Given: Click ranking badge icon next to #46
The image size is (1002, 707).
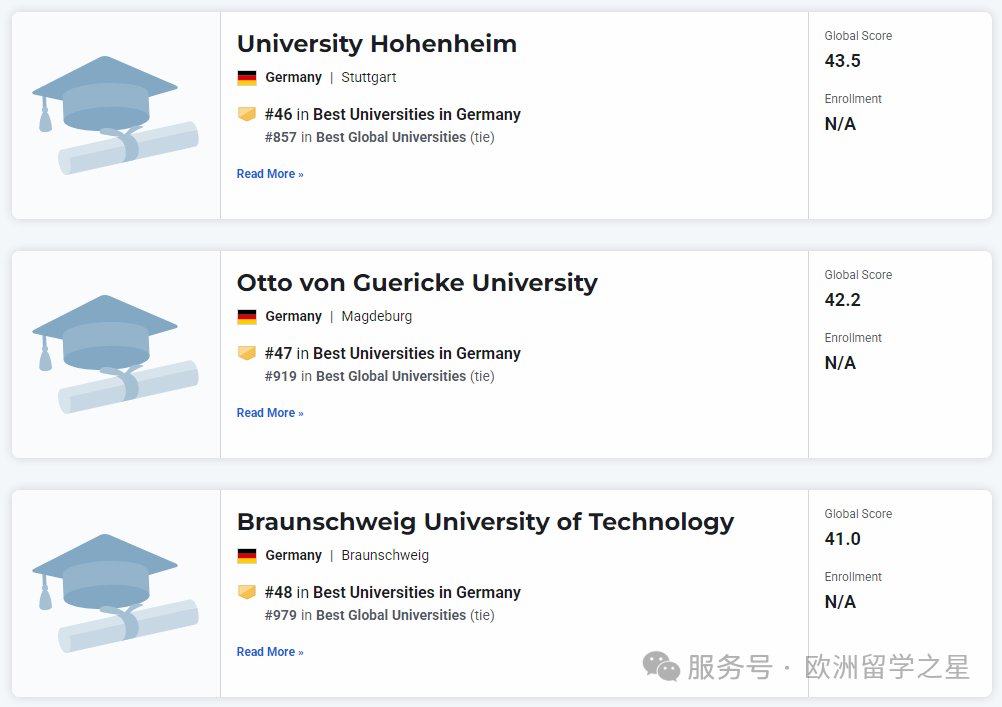Looking at the screenshot, I should click(x=247, y=115).
